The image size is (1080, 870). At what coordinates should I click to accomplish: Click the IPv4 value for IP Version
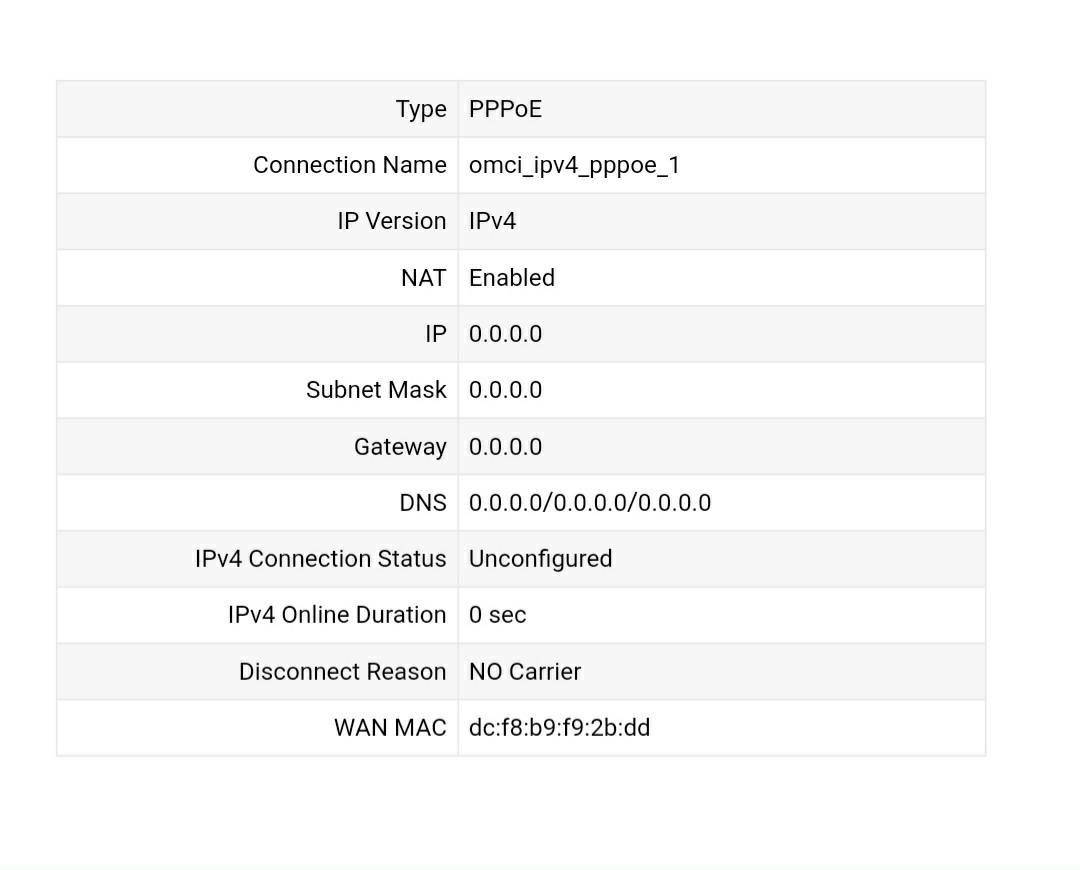(492, 221)
